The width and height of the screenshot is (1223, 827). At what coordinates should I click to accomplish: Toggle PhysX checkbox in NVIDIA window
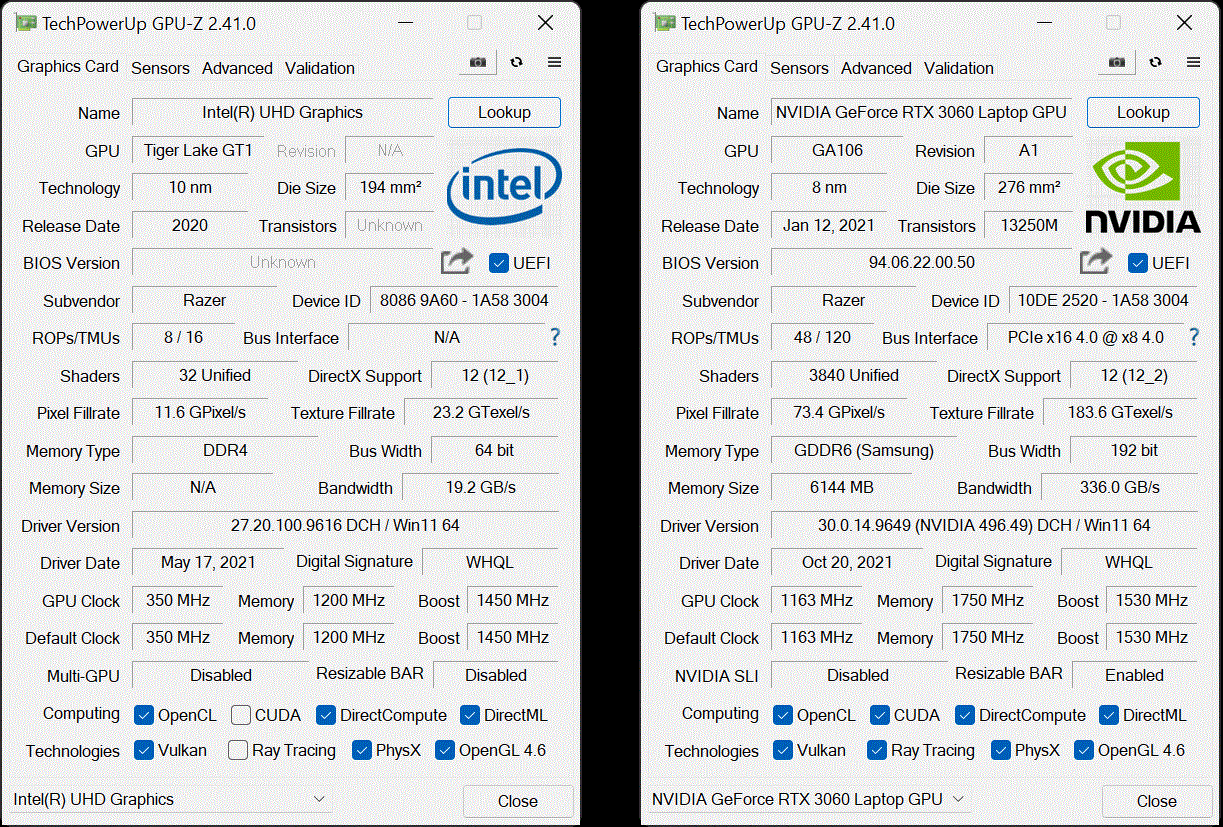tap(1001, 750)
